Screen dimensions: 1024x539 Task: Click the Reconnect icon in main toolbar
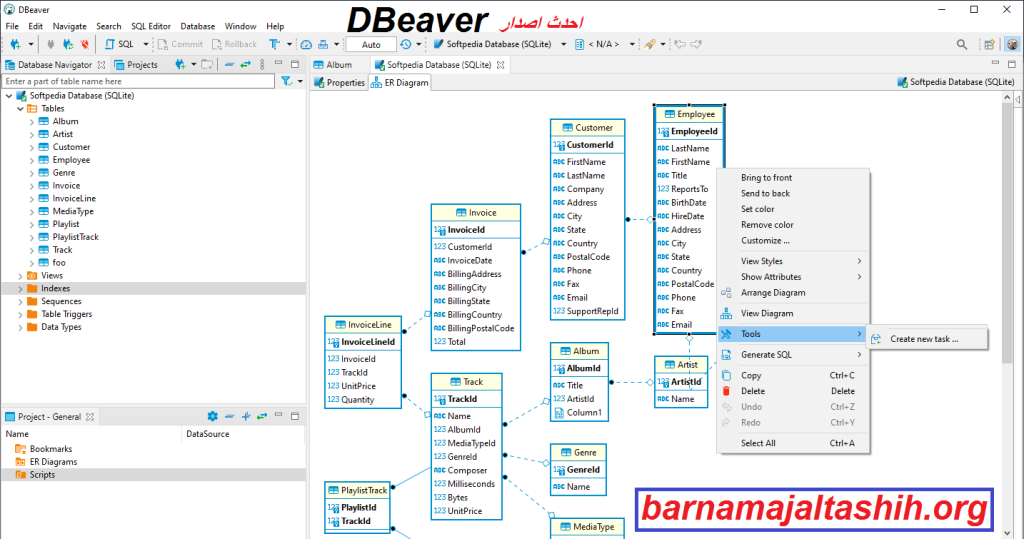click(68, 44)
